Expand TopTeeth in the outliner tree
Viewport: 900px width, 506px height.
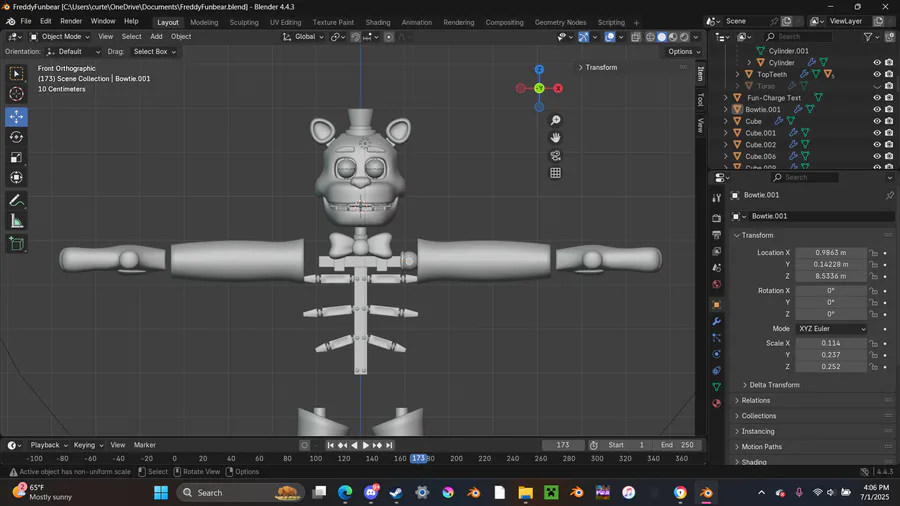pos(737,74)
